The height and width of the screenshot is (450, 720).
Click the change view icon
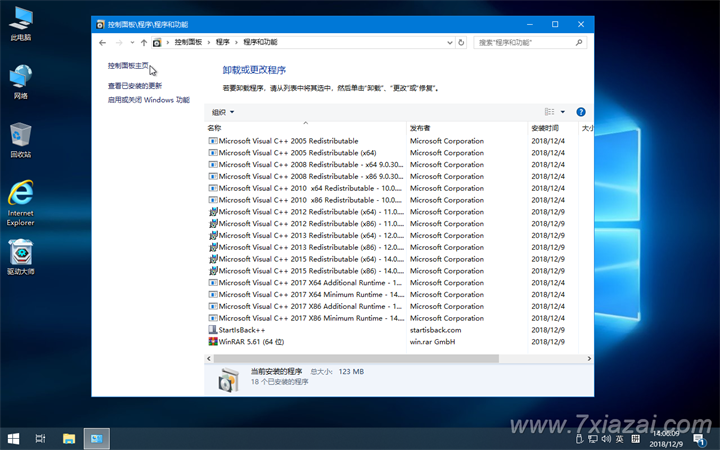pos(549,112)
